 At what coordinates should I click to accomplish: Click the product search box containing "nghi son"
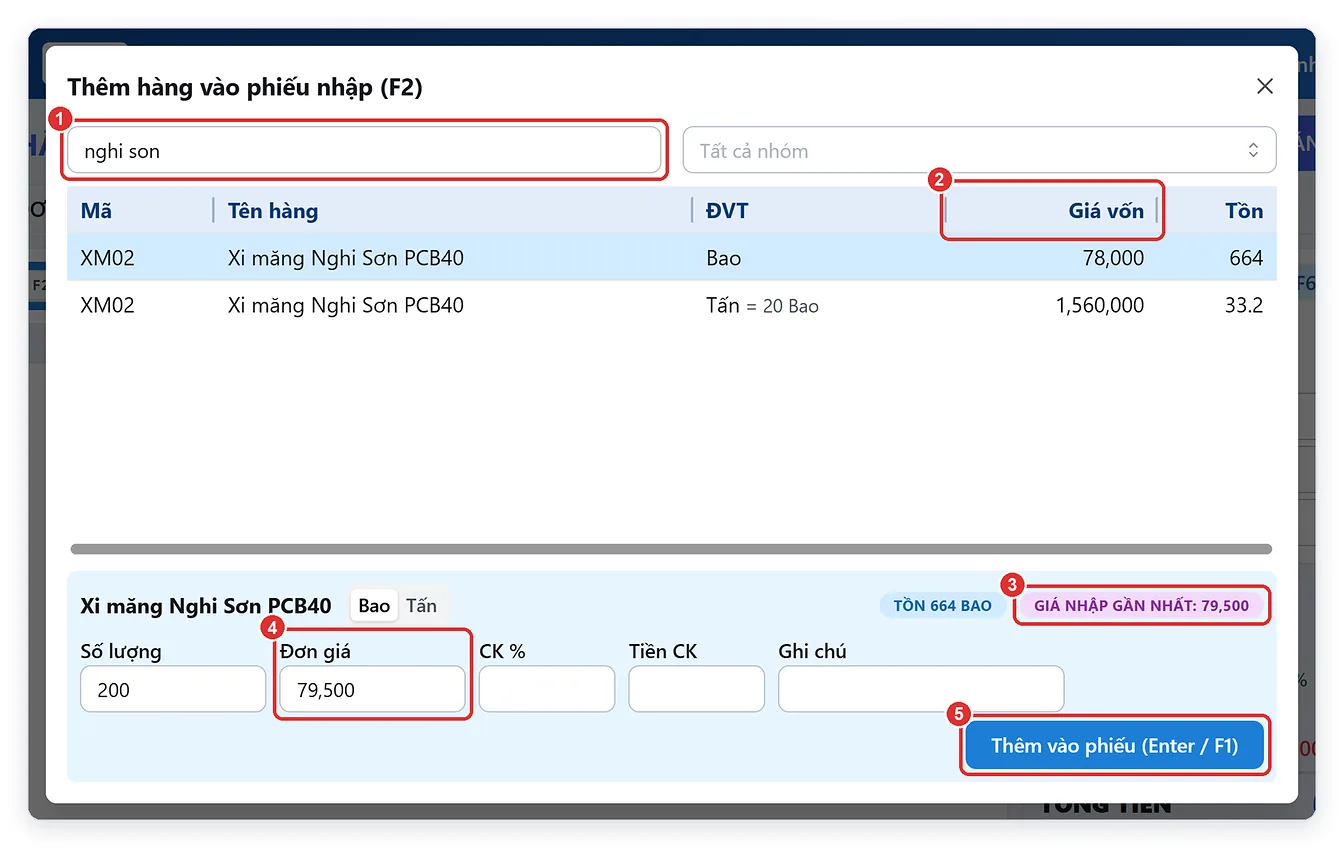[364, 151]
